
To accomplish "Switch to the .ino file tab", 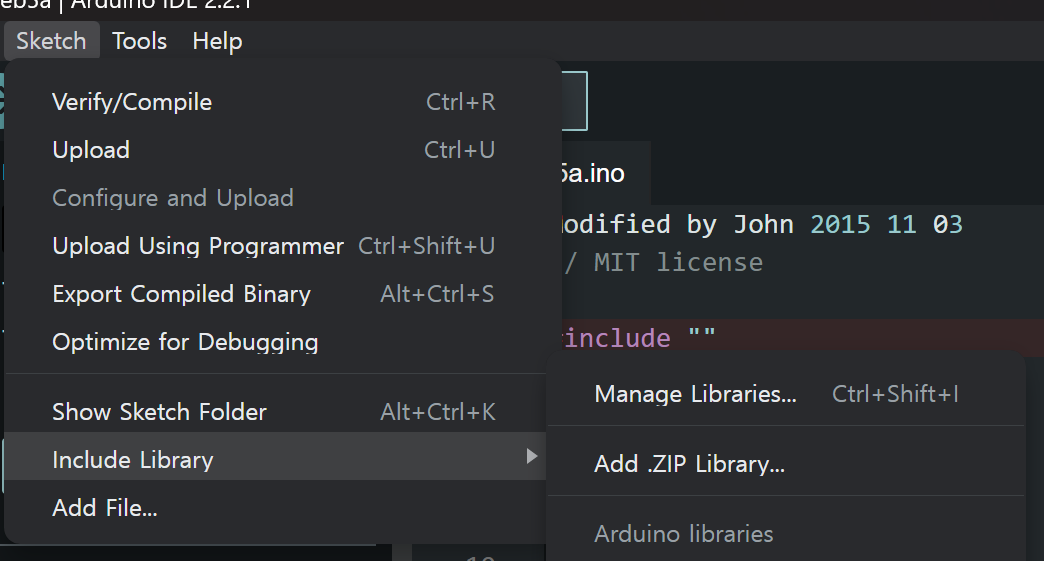I will point(605,173).
